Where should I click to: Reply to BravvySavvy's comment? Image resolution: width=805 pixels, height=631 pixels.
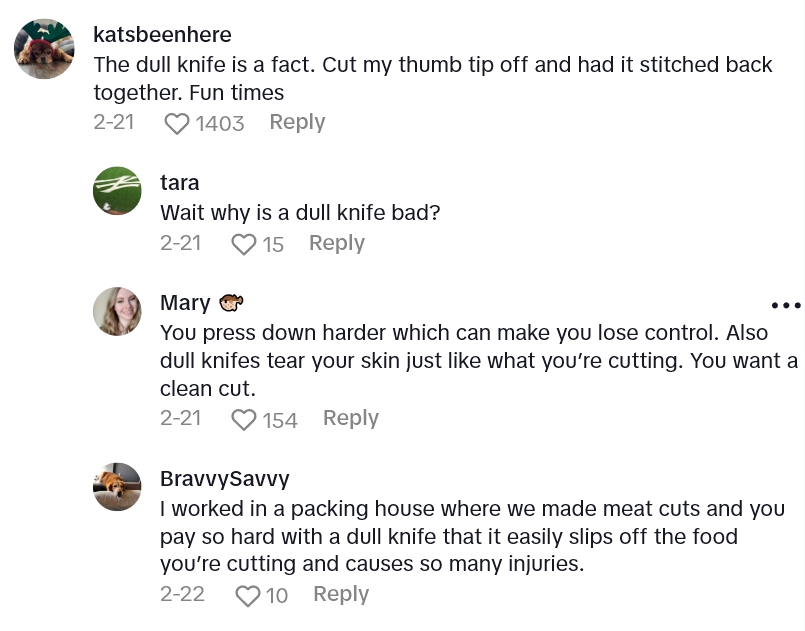[341, 594]
